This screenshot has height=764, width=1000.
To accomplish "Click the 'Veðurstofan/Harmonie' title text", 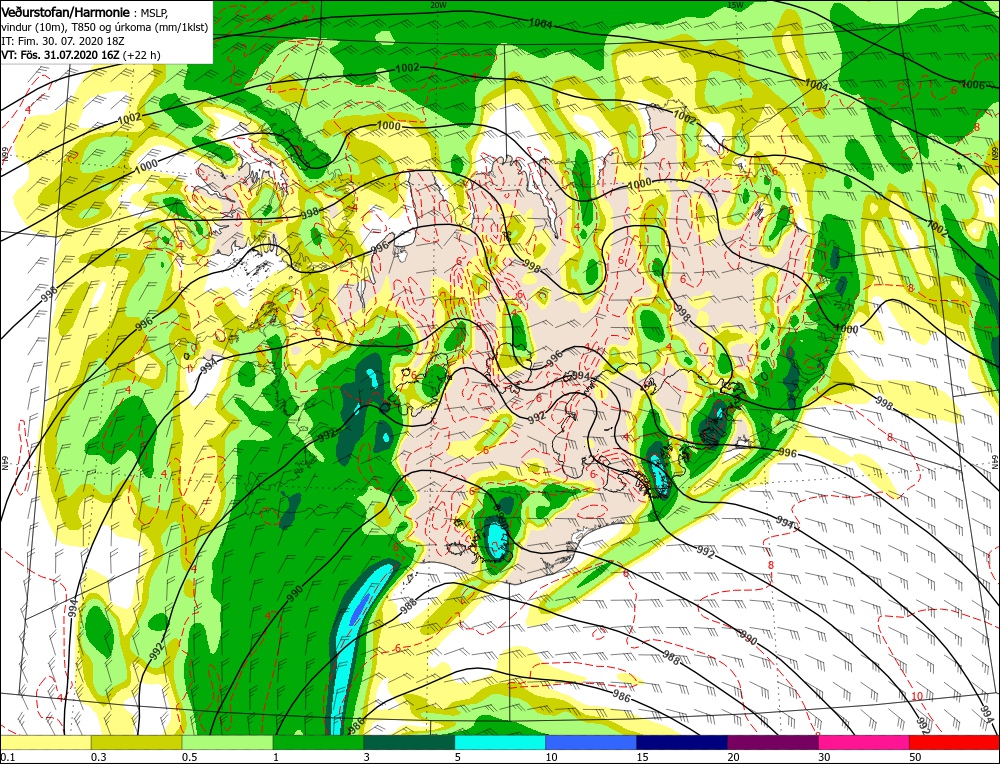I will (66, 13).
